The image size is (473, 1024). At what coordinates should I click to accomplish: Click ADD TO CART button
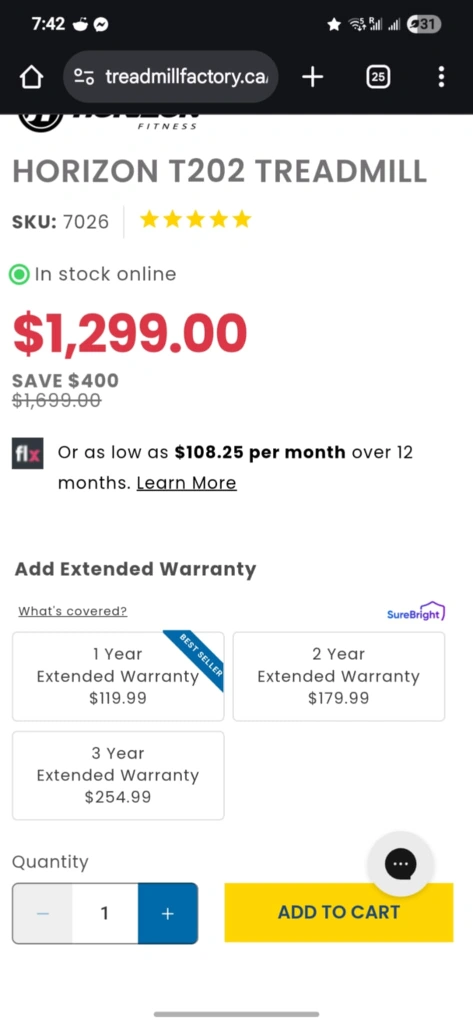(338, 912)
